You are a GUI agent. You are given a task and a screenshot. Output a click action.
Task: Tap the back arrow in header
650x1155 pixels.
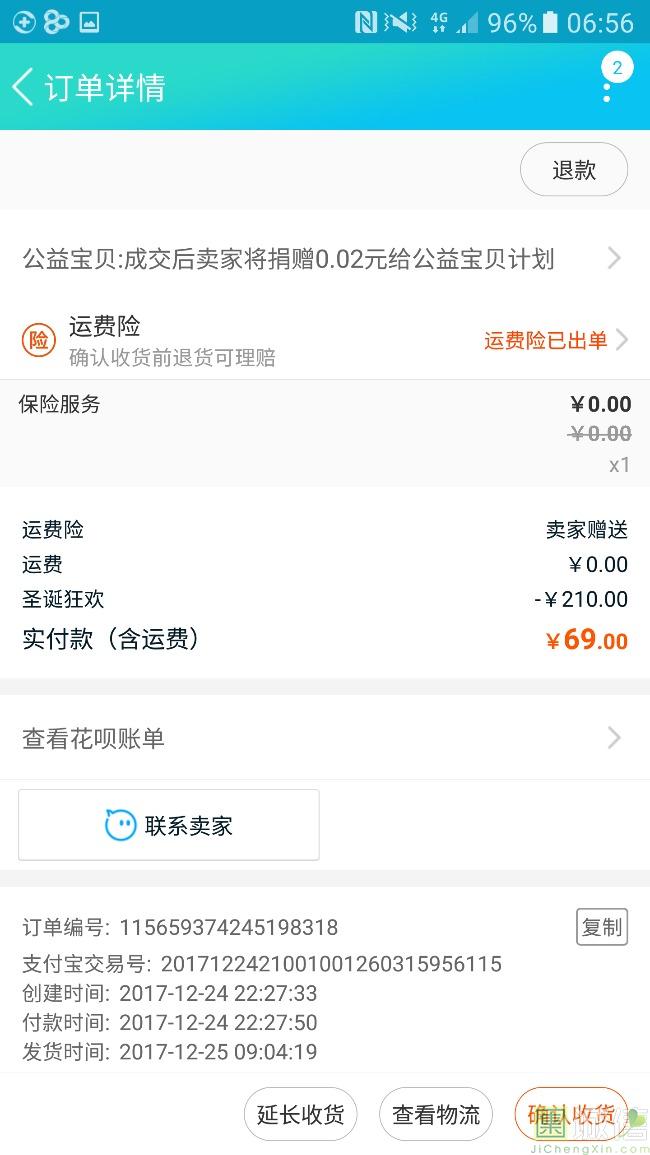24,87
